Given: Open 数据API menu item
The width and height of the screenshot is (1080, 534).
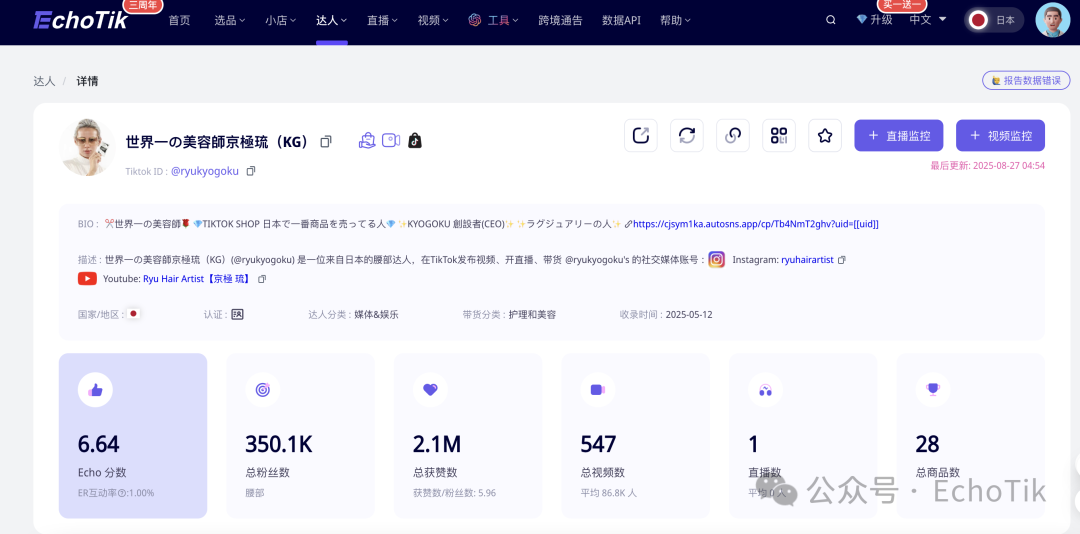Looking at the screenshot, I should (x=622, y=20).
